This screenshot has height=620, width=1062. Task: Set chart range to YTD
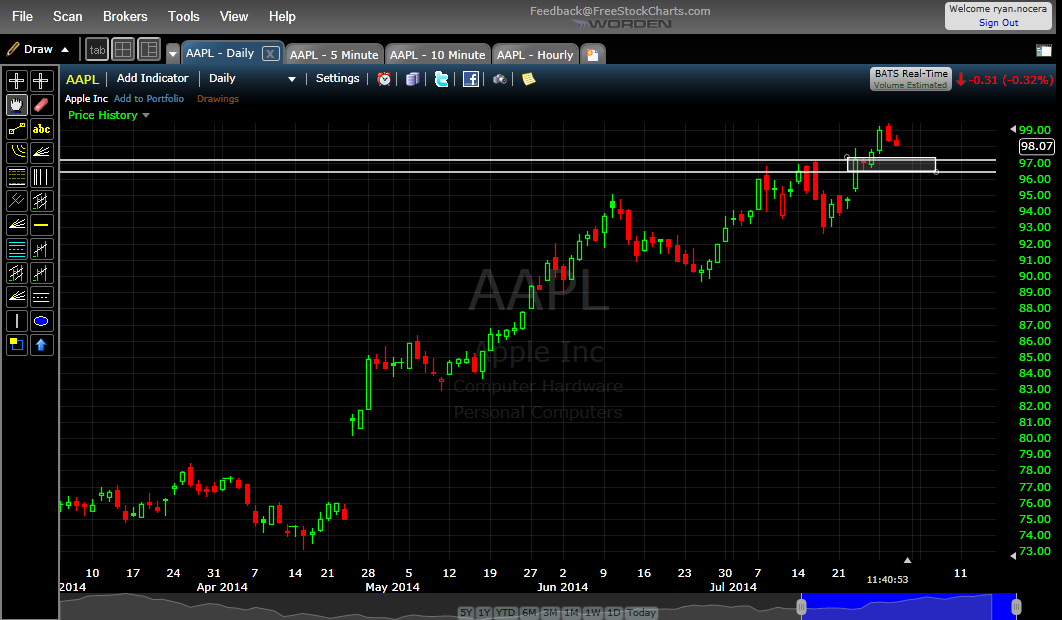(x=505, y=613)
